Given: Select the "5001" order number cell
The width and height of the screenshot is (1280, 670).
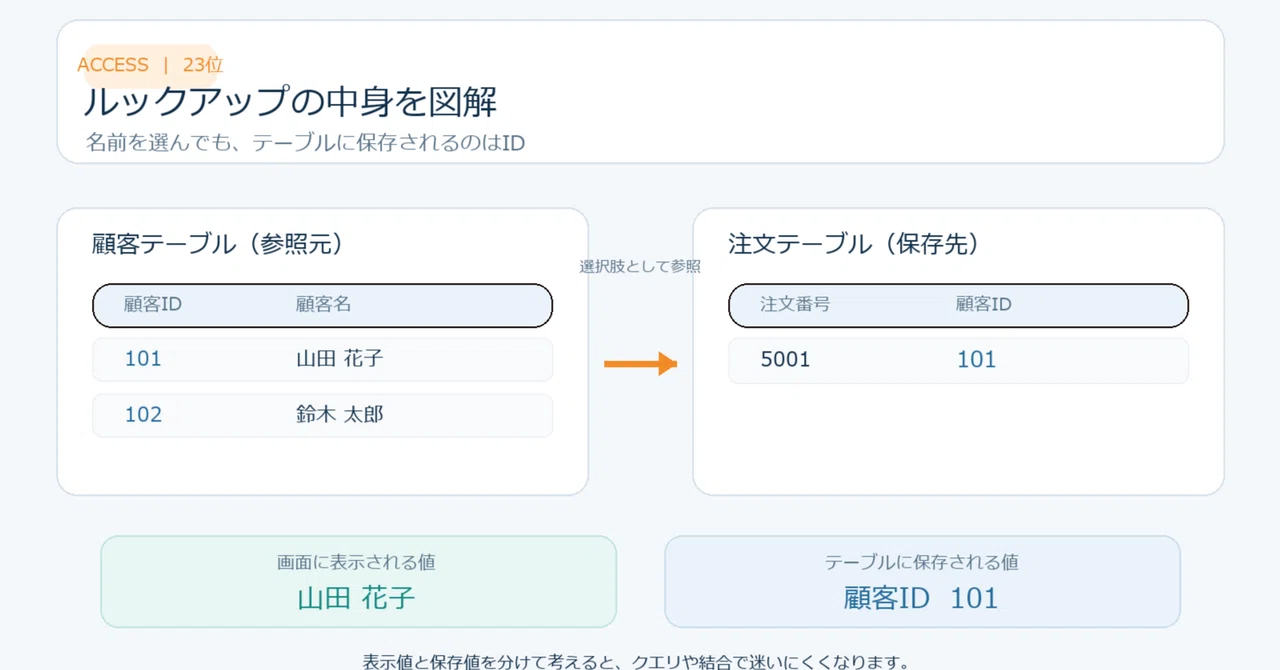Looking at the screenshot, I should pyautogui.click(x=785, y=360).
